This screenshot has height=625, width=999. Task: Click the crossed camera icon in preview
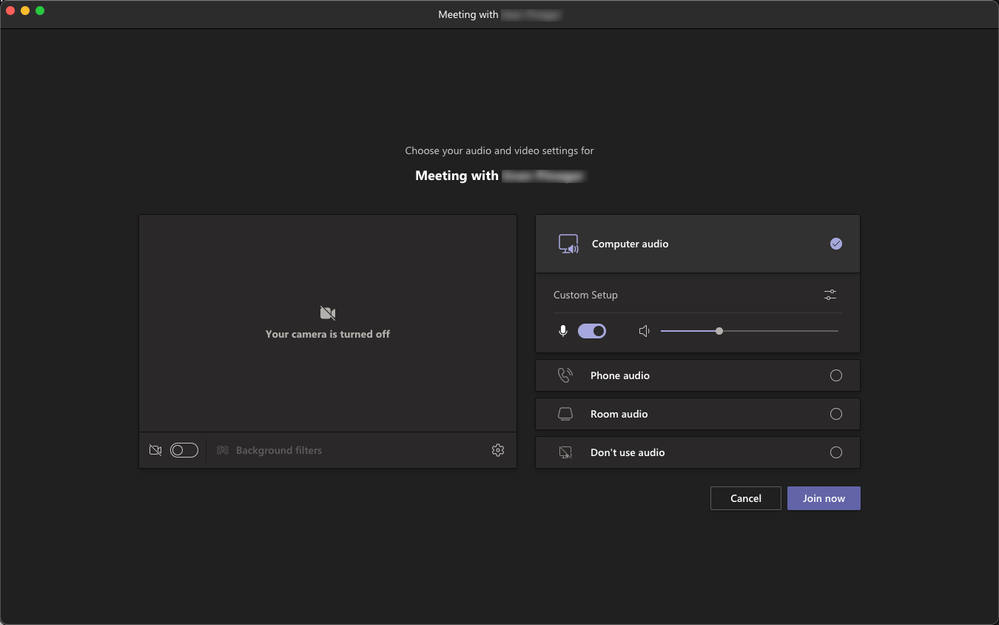coord(327,313)
